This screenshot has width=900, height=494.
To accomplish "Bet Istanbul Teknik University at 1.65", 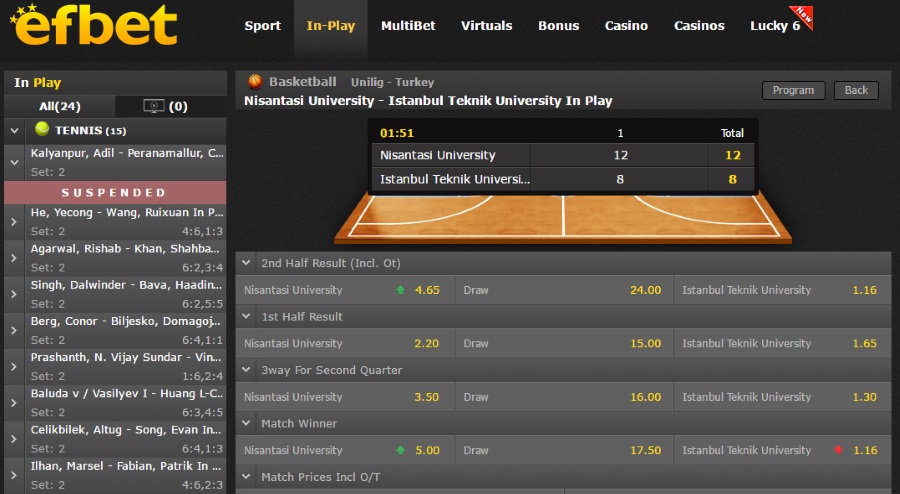I will 782,343.
